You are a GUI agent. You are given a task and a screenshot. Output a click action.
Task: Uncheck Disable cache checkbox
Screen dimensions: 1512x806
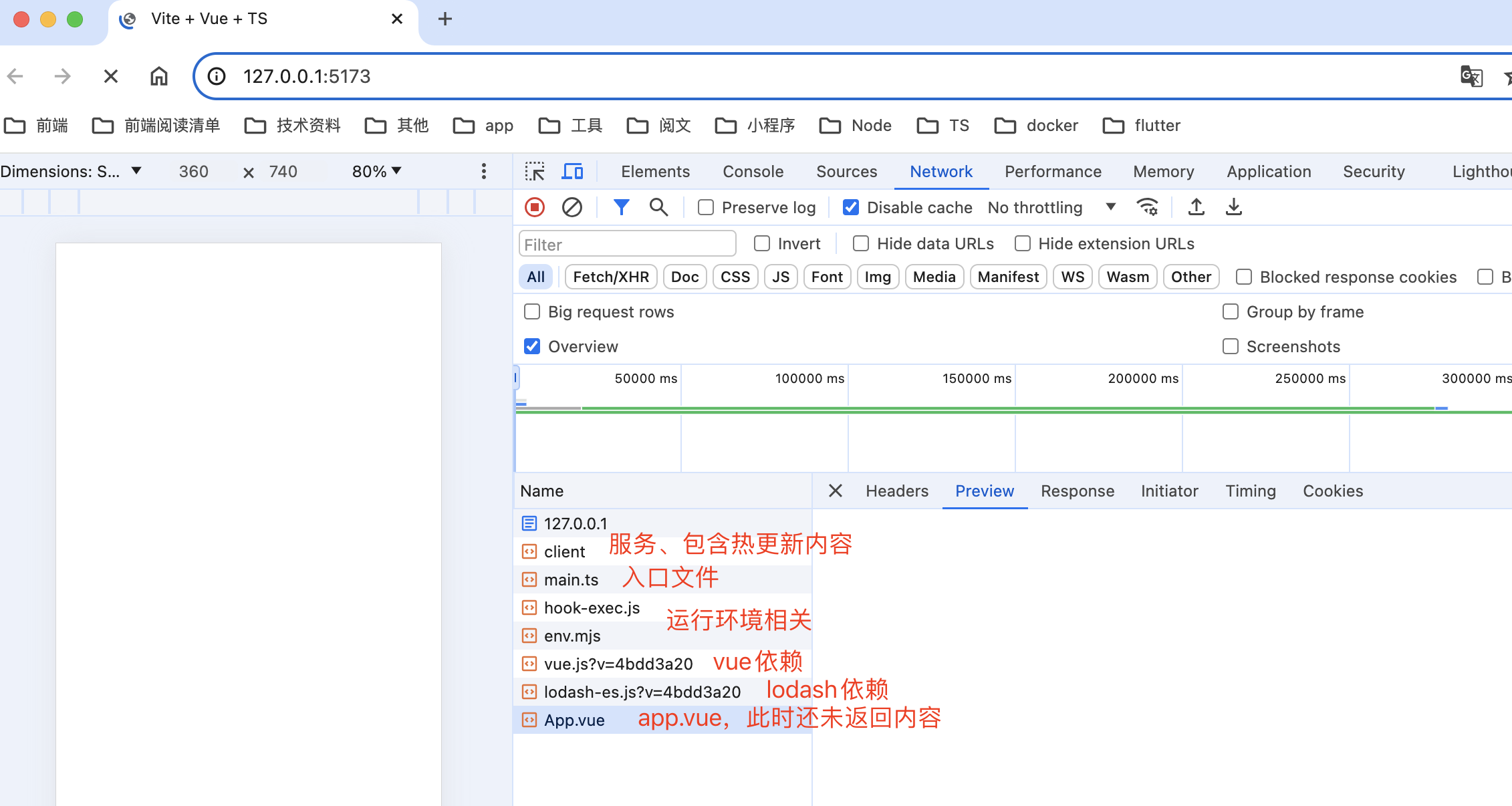click(x=851, y=208)
